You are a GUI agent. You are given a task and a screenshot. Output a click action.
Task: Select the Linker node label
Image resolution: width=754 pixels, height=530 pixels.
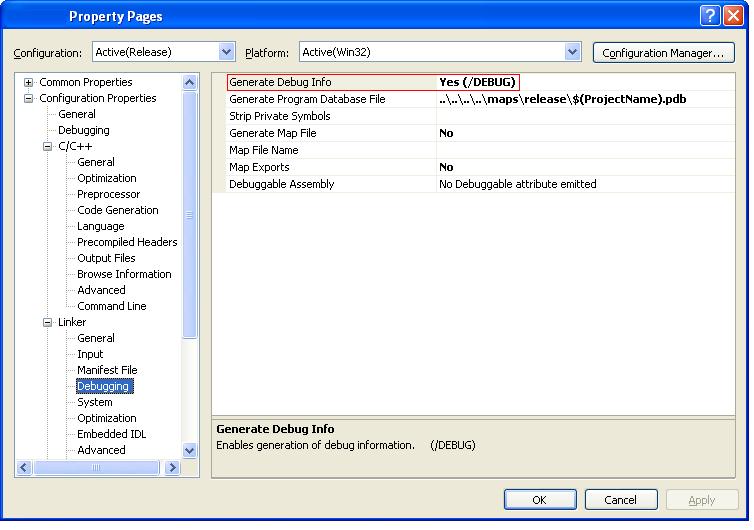[72, 322]
